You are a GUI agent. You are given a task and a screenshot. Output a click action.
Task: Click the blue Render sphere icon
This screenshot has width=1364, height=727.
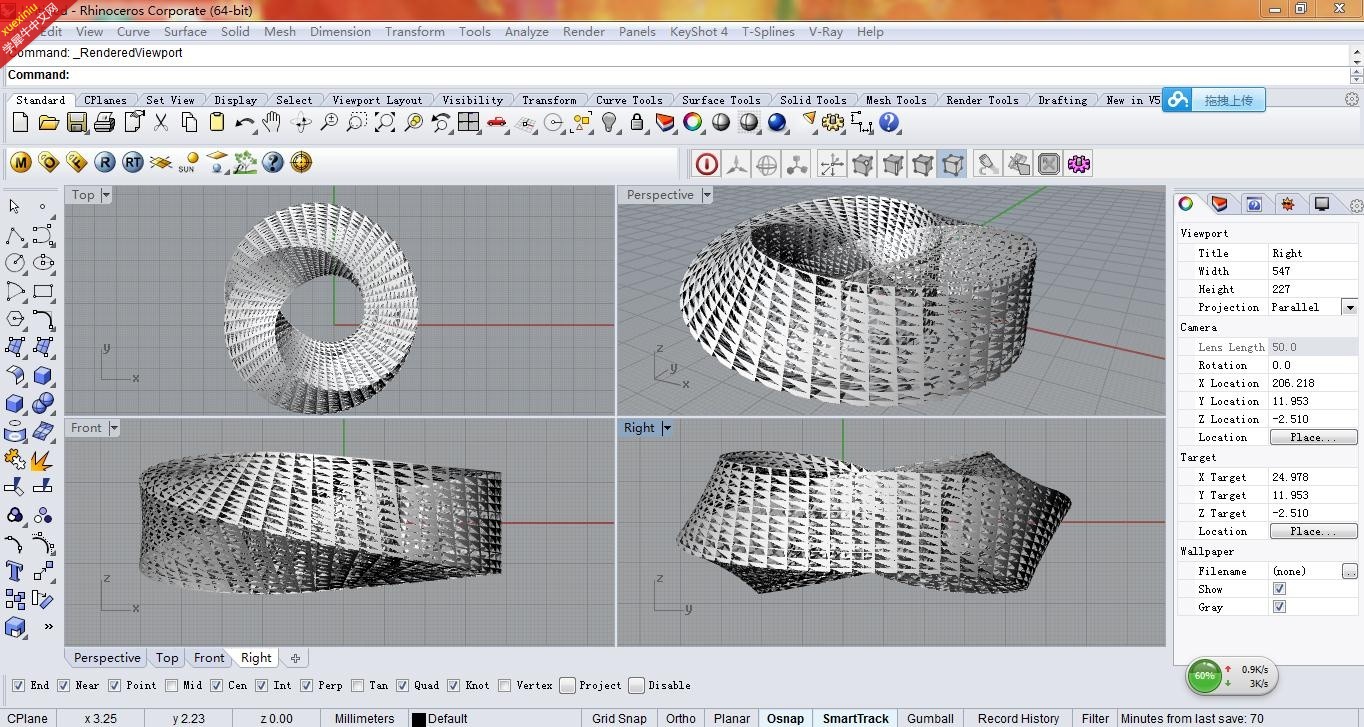pos(777,123)
